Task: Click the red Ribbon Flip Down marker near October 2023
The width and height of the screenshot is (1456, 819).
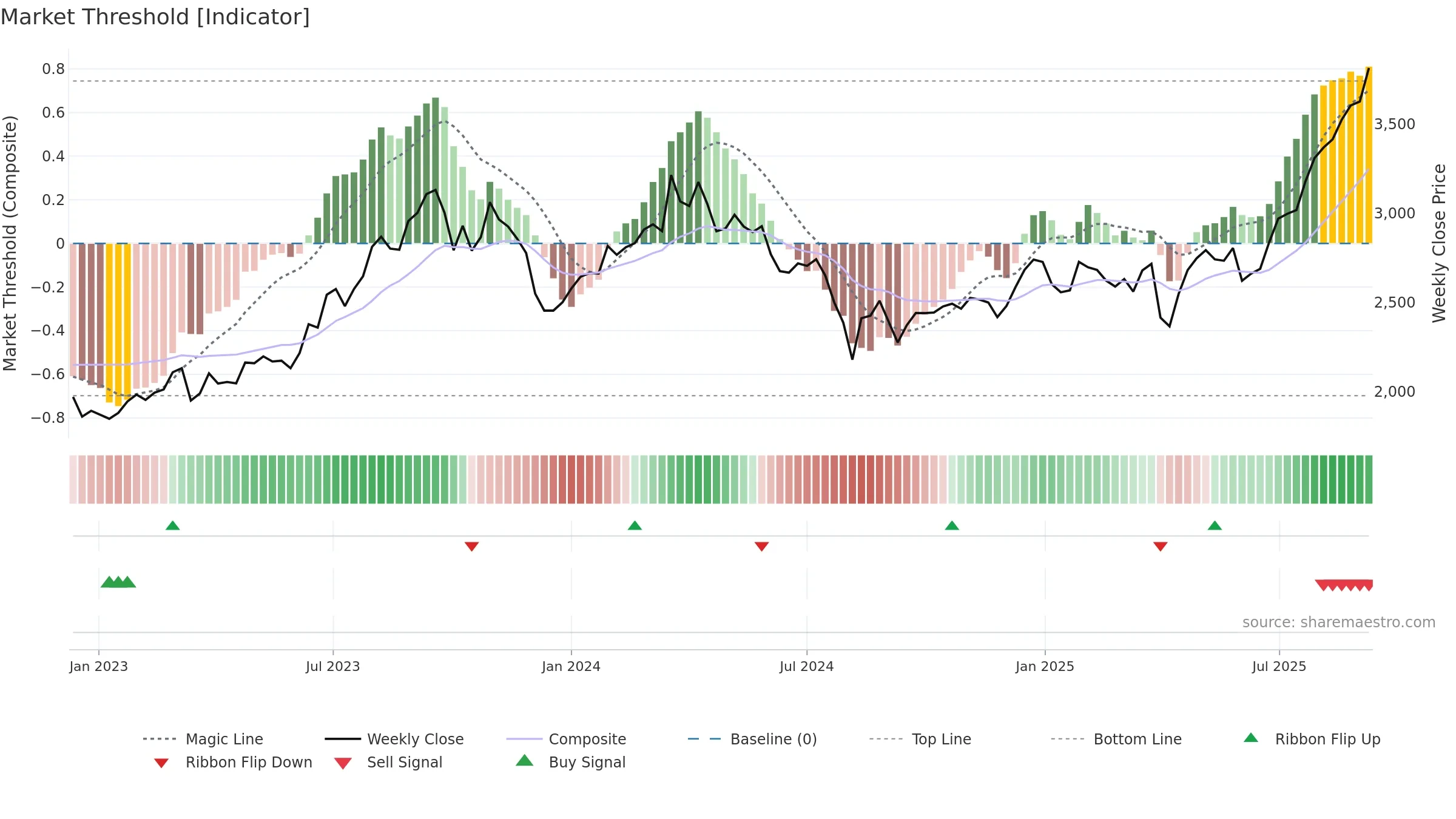Action: pos(472,547)
